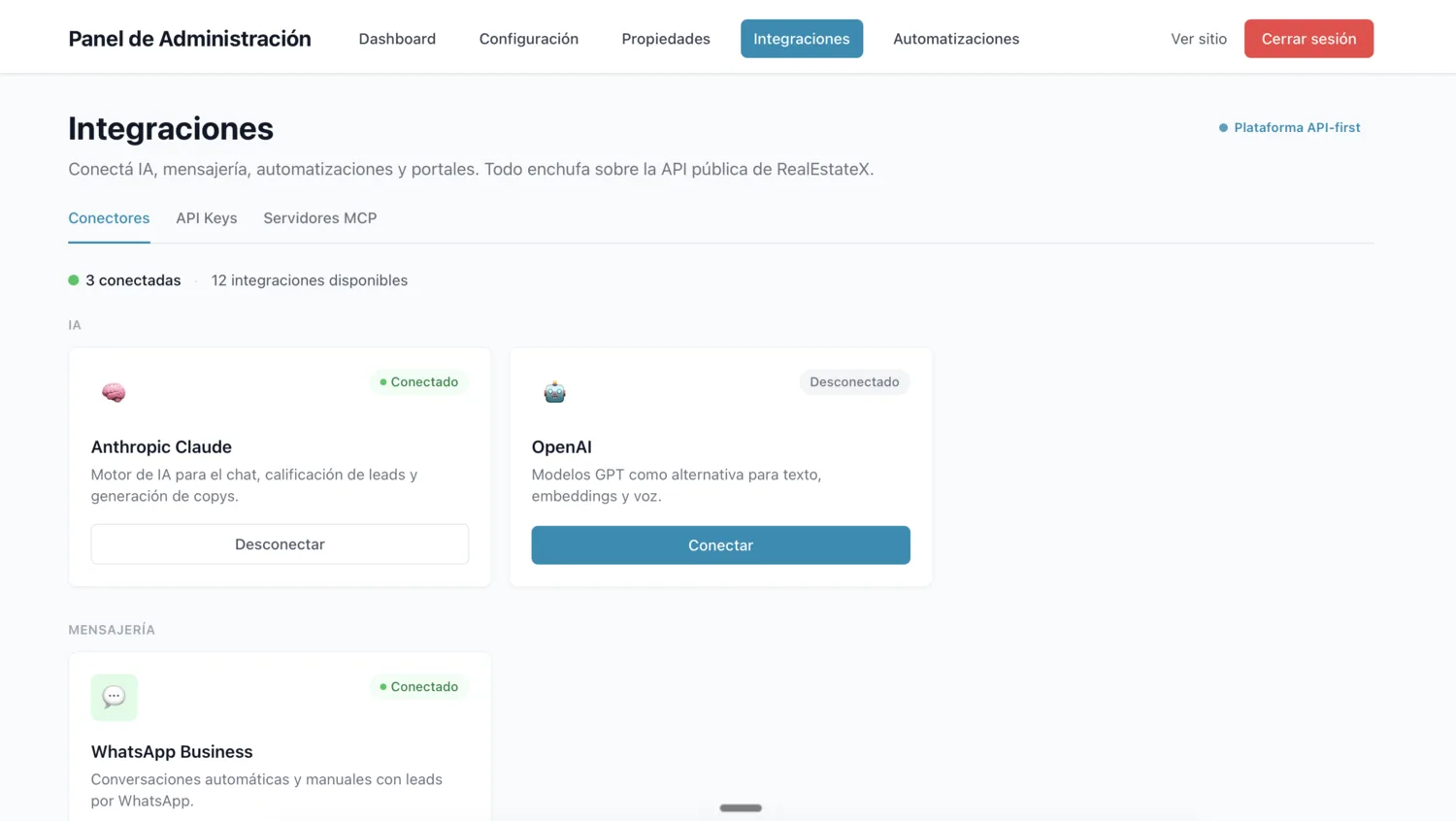Switch to the Servidores MCP tab

tap(319, 218)
